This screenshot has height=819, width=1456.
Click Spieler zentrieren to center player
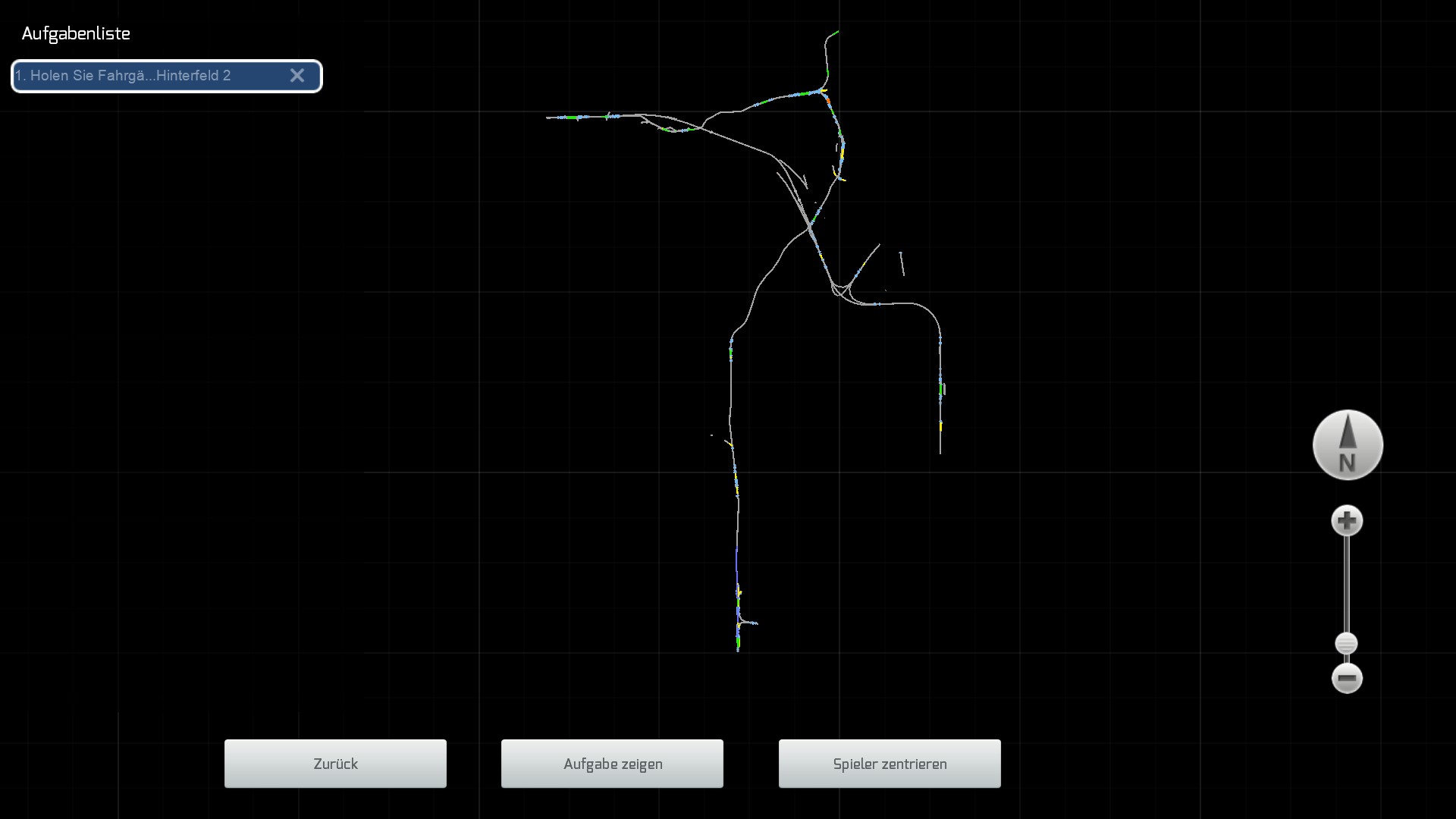click(x=890, y=764)
